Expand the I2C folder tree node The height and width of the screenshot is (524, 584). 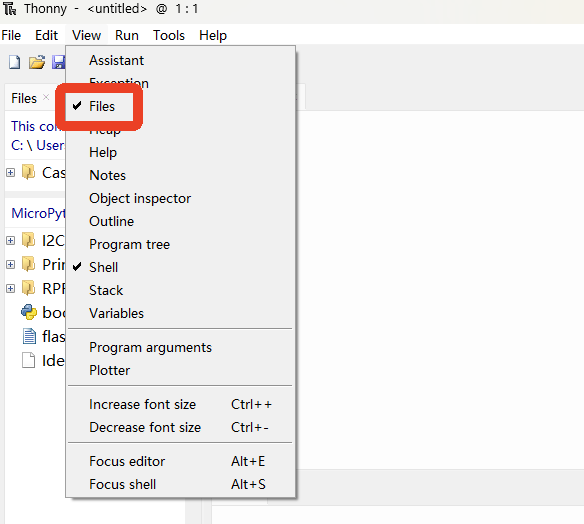[10, 241]
